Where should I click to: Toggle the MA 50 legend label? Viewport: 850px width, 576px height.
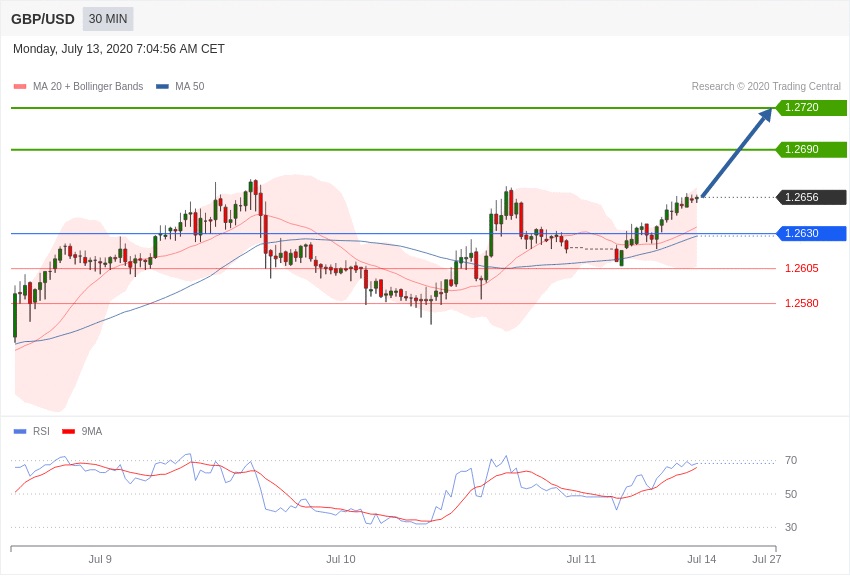click(189, 87)
